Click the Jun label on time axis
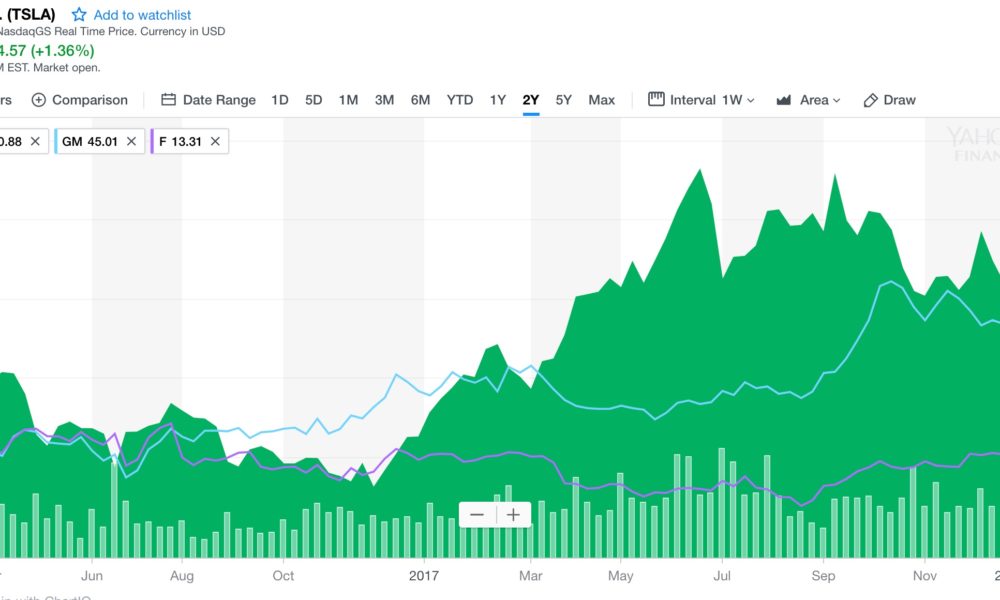Screen dimensions: 1000x600 point(92,576)
